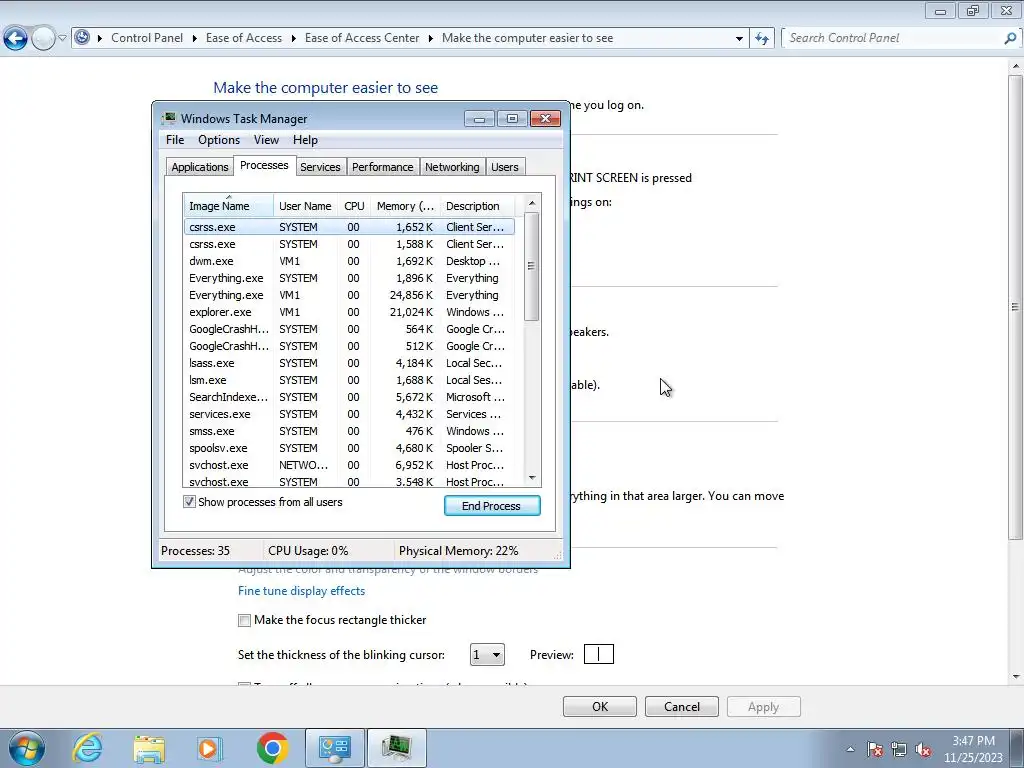
Task: Open the Windows Start menu
Action: pos(27,748)
